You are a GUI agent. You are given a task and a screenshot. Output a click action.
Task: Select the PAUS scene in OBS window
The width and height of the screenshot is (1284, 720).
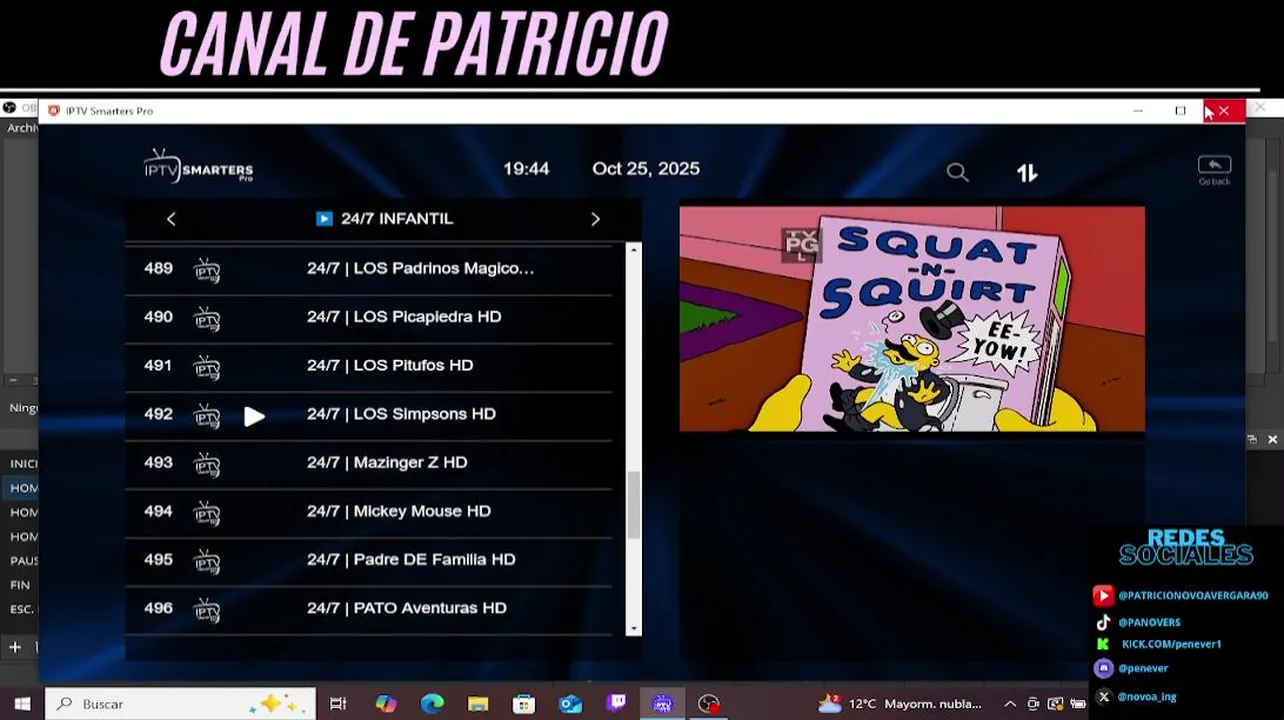(21, 561)
